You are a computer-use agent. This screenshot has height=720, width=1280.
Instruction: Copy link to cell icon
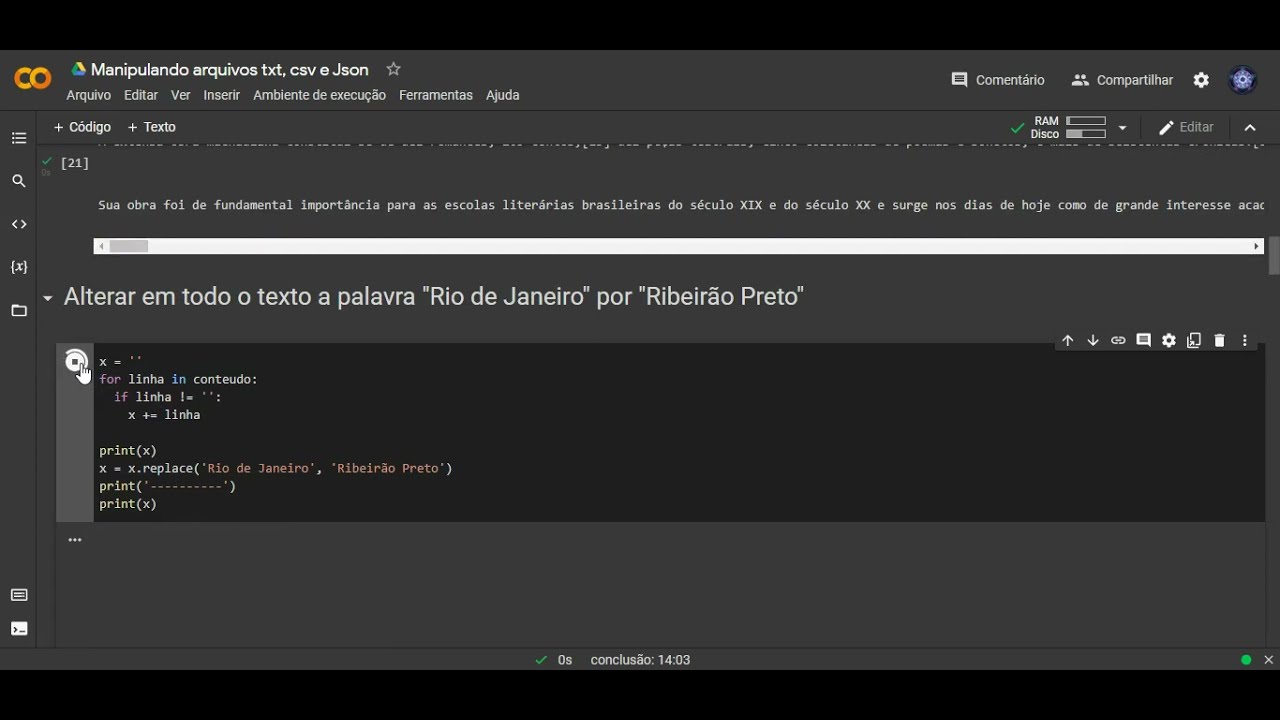click(x=1118, y=341)
